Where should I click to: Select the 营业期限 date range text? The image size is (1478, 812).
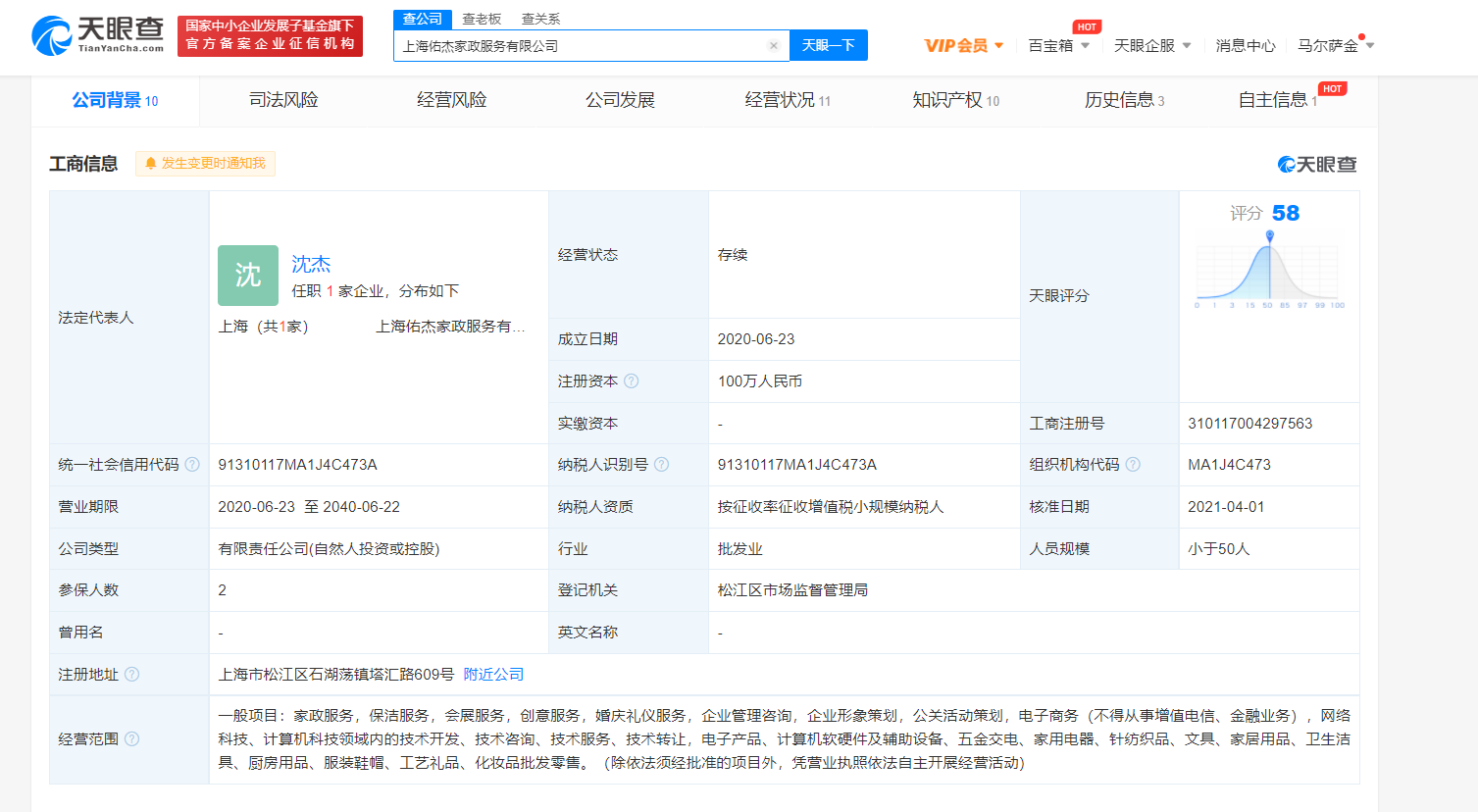click(x=309, y=507)
